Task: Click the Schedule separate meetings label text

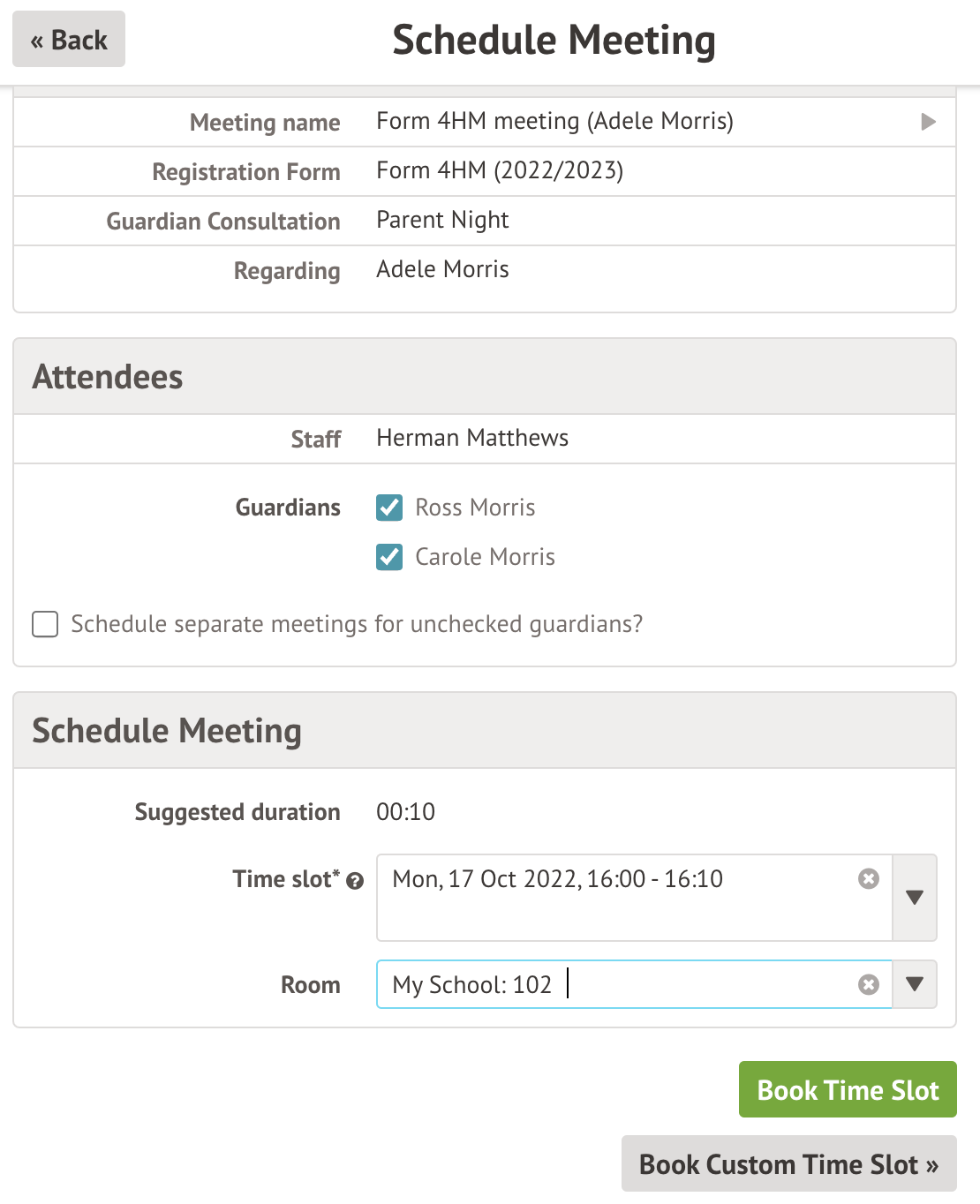Action: point(357,624)
